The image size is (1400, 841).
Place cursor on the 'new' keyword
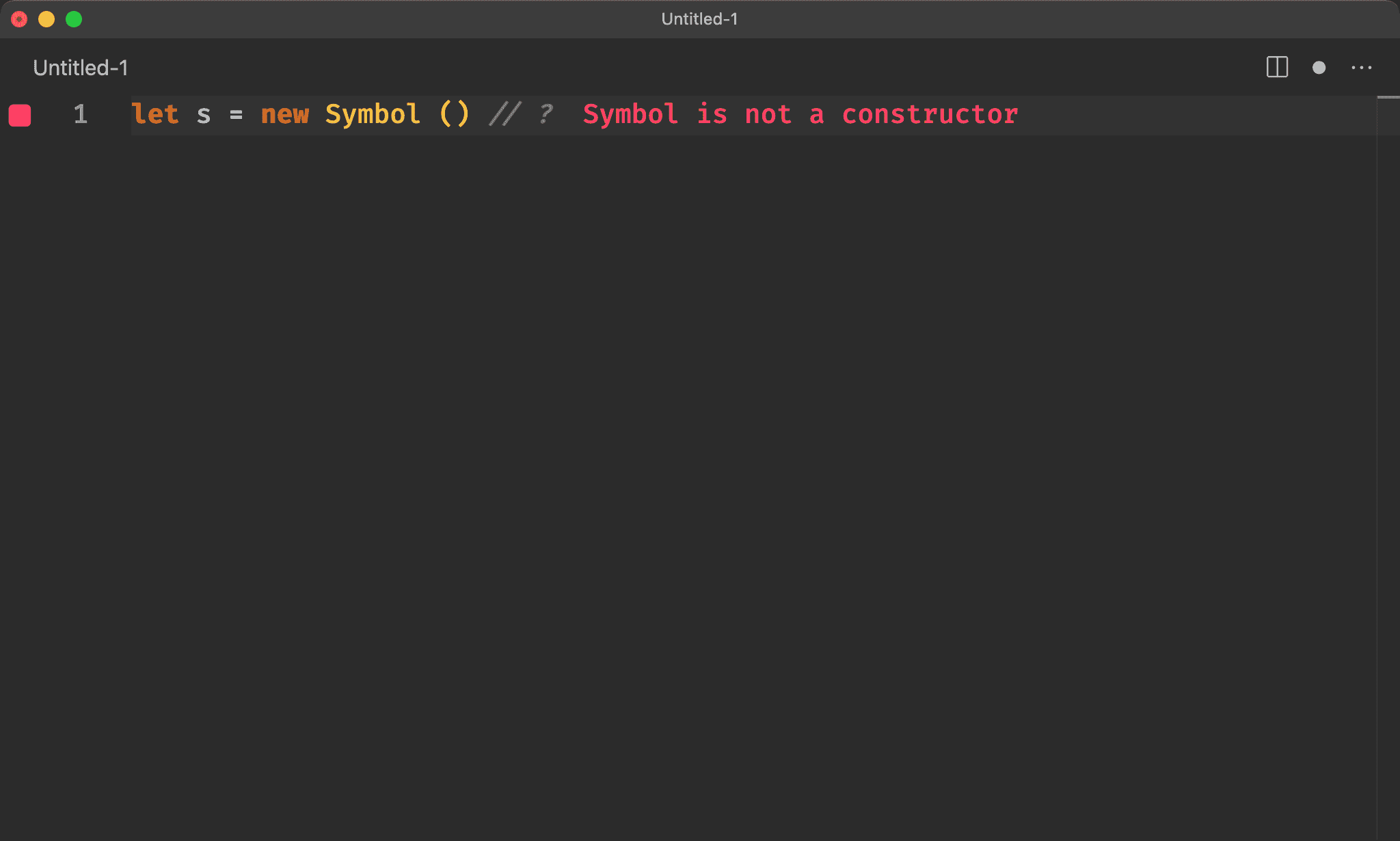tap(285, 114)
